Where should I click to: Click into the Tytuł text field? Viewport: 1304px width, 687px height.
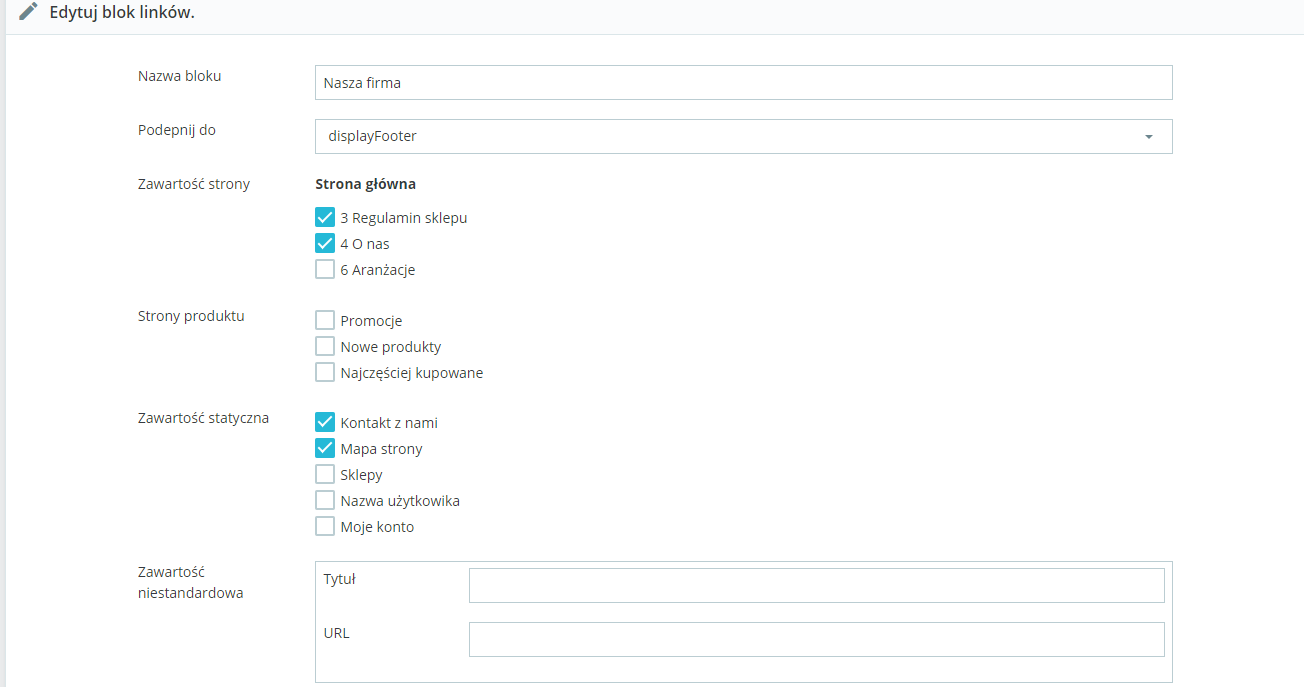pos(816,586)
